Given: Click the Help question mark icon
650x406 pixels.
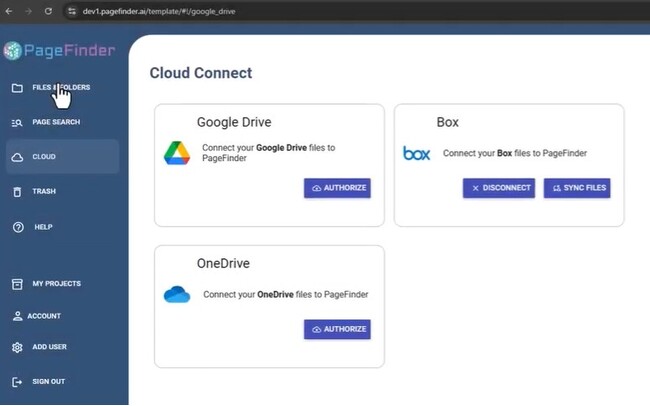Looking at the screenshot, I should pos(18,227).
